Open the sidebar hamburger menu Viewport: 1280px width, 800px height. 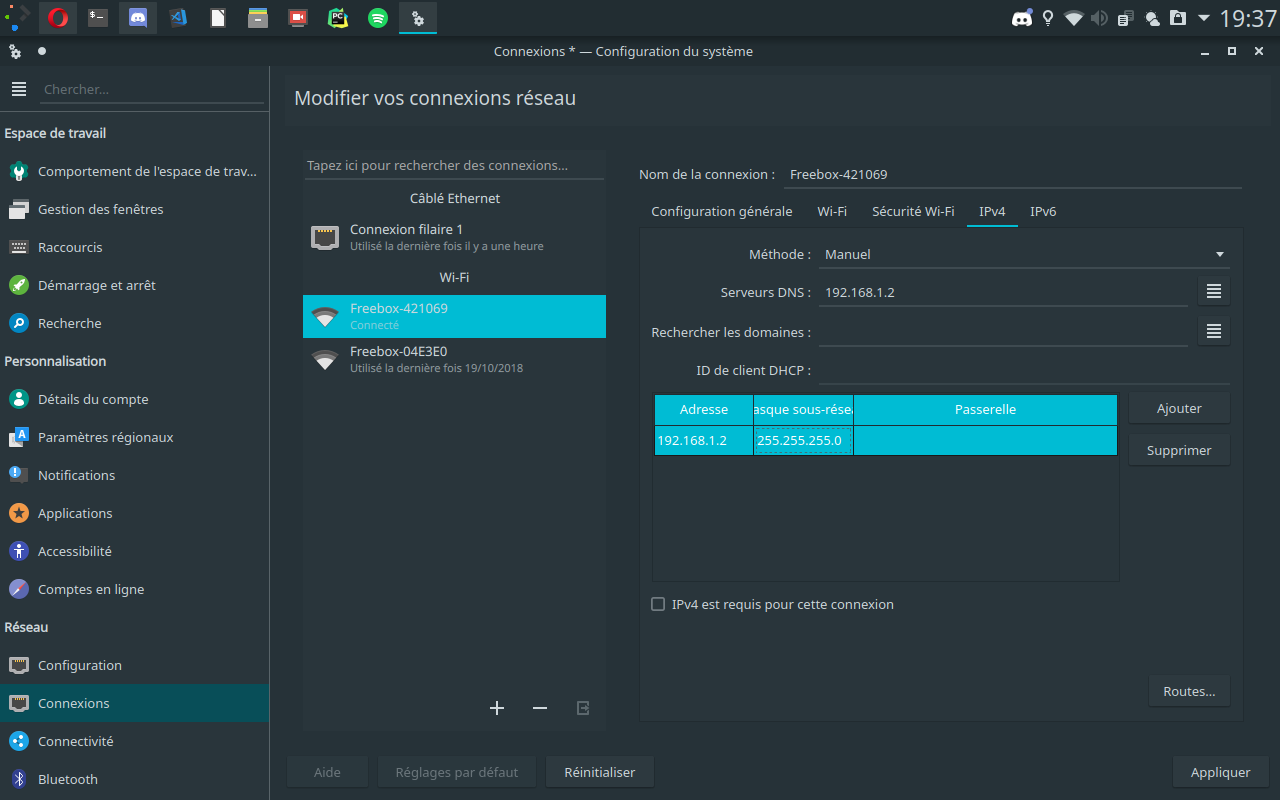pos(18,89)
